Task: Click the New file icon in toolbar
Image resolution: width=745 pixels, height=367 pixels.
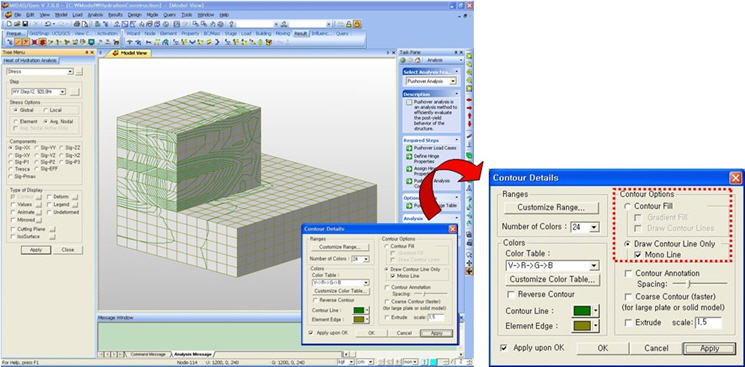Action: click(x=10, y=23)
